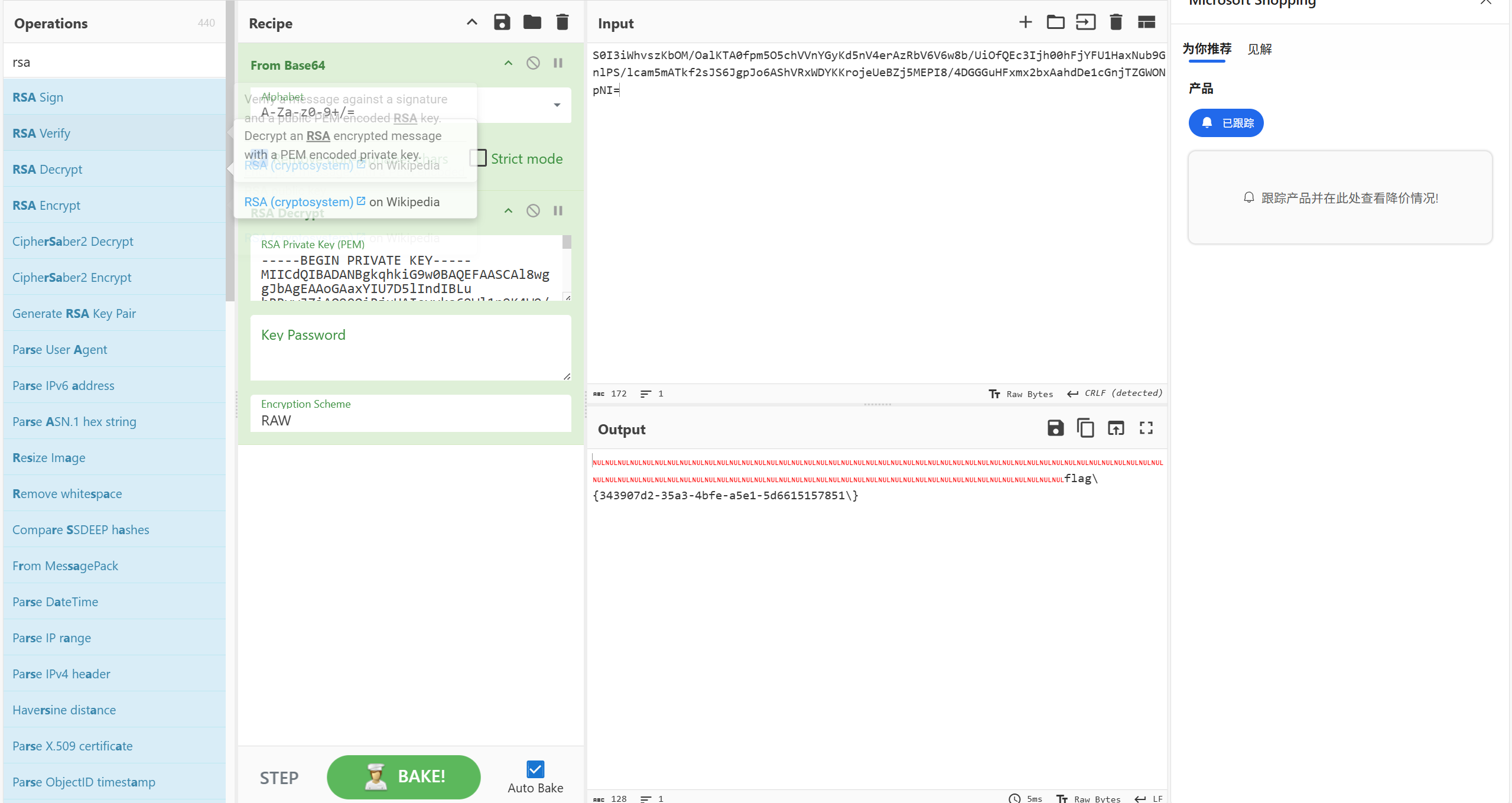1512x803 pixels.
Task: Click the Key Password field
Action: [411, 347]
